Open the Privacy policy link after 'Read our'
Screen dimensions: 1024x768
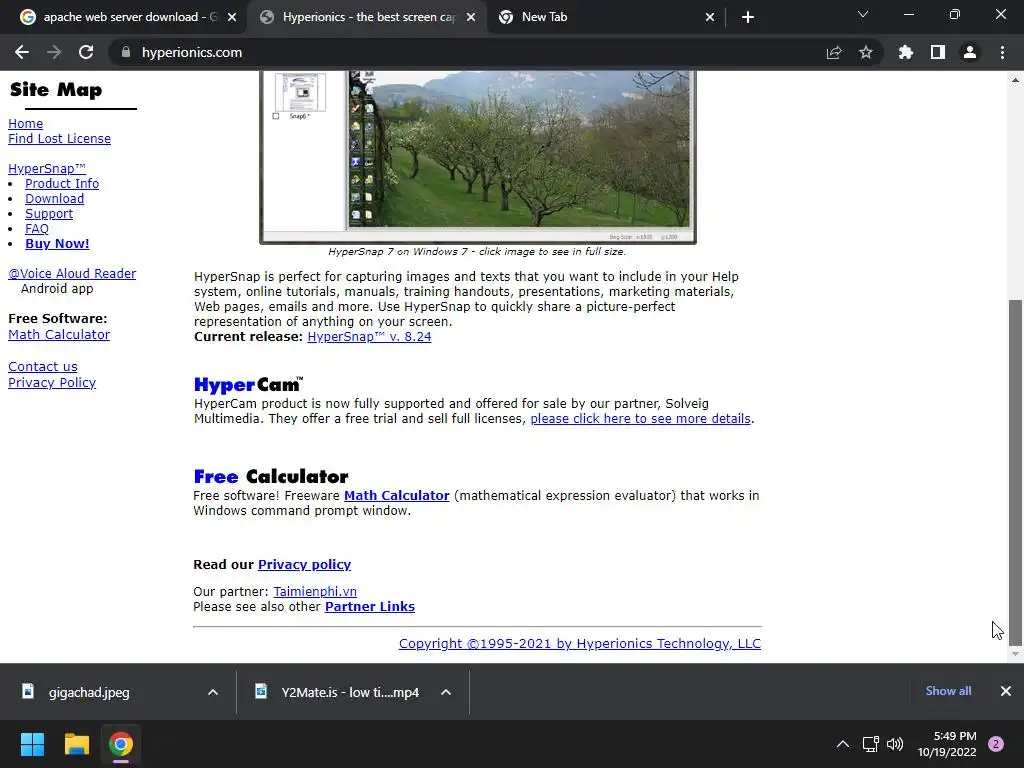[304, 564]
